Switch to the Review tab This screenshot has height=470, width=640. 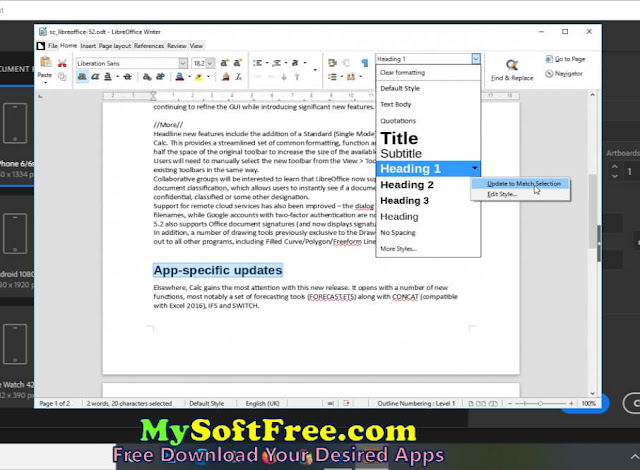coord(177,46)
